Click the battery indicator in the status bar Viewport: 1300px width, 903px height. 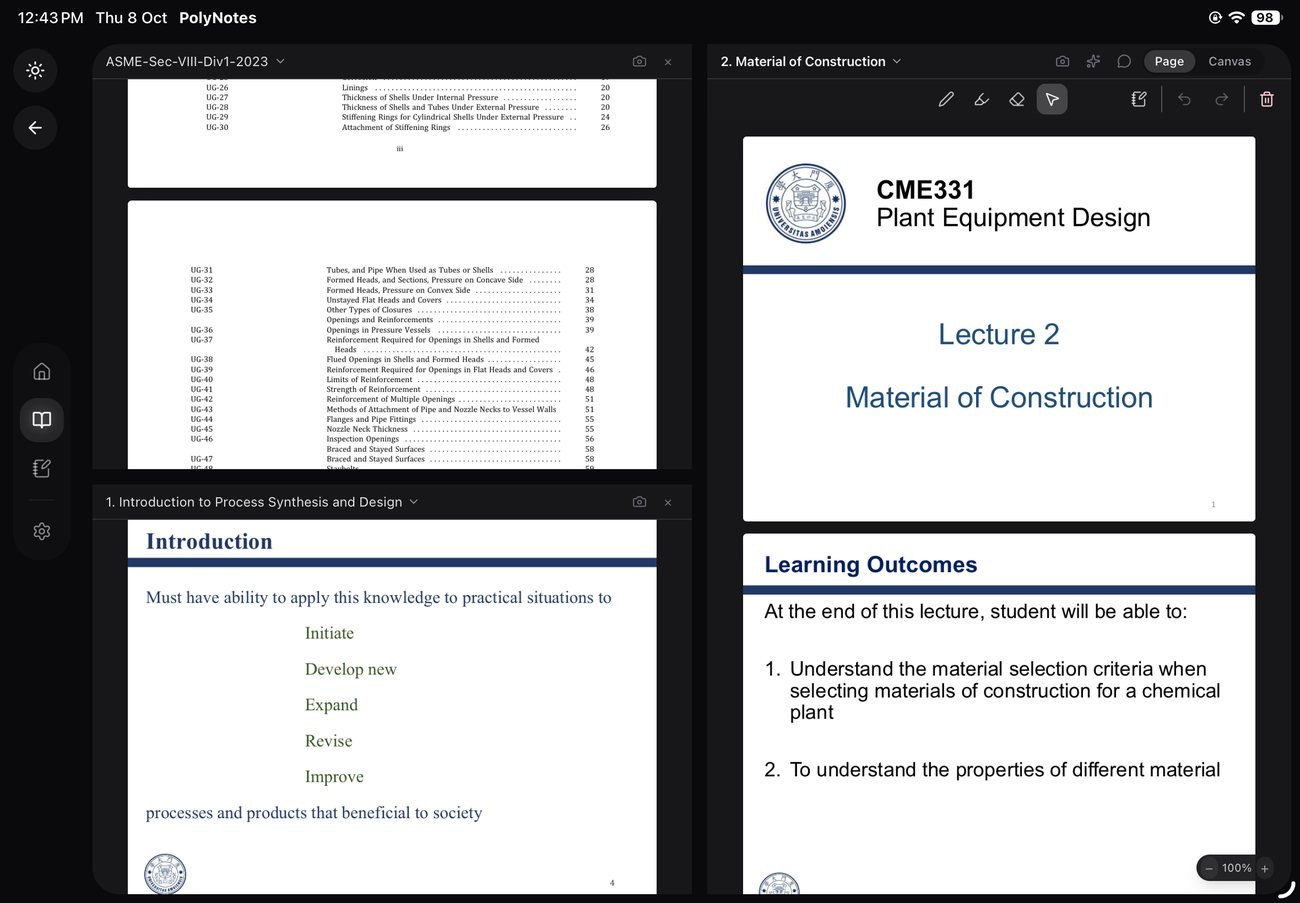click(x=1267, y=18)
